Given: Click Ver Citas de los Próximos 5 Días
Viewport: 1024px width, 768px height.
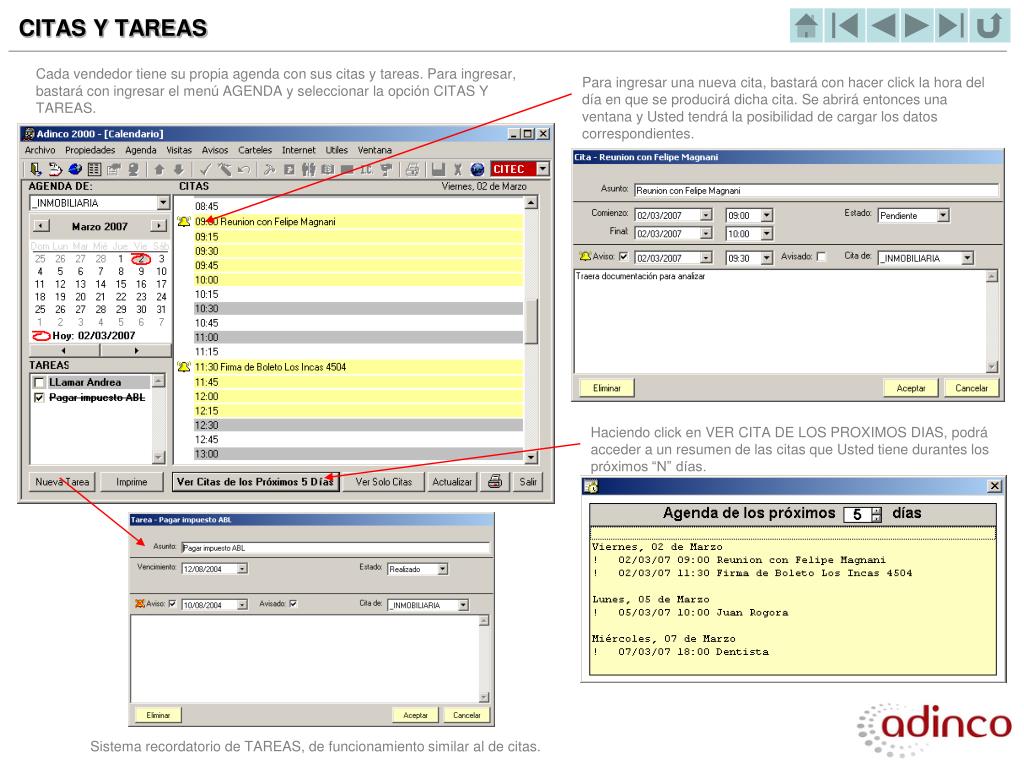Looking at the screenshot, I should tap(255, 482).
